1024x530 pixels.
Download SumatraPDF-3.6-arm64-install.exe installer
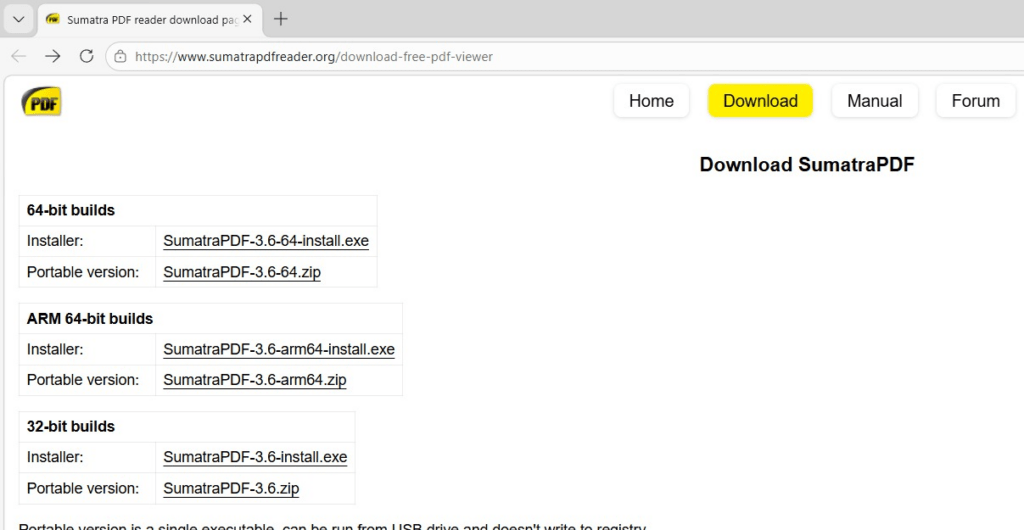coord(279,350)
